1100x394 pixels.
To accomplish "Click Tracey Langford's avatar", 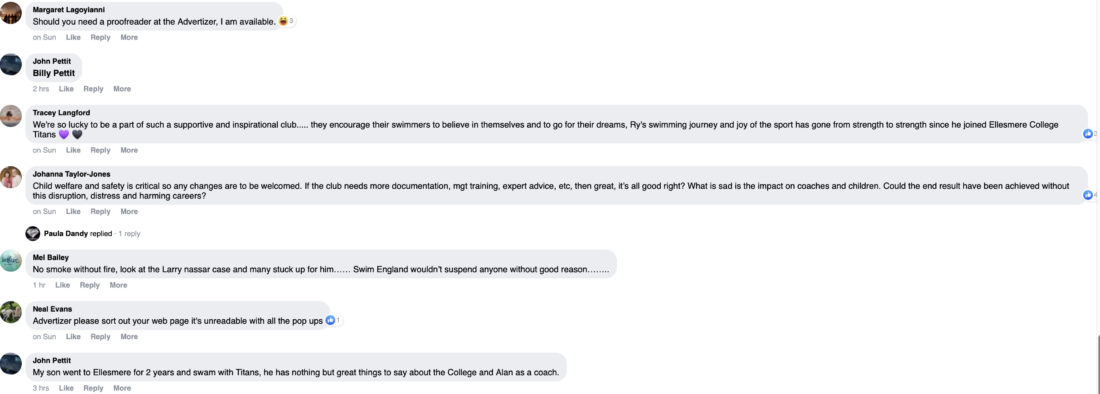I will pos(11,116).
